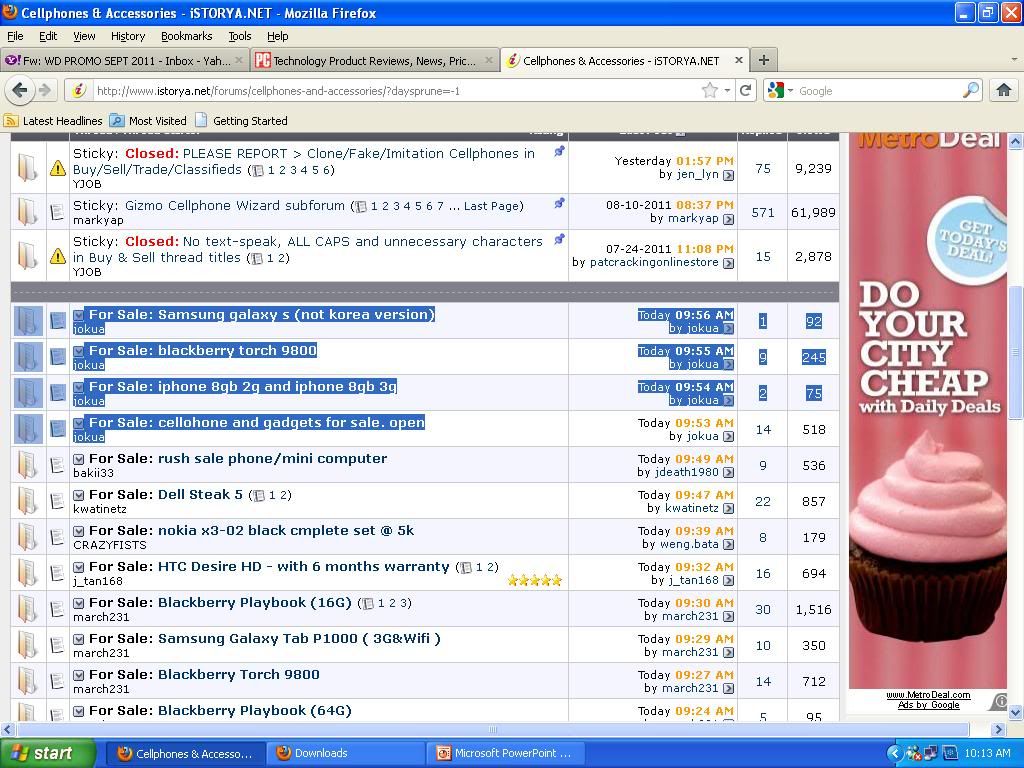Reload the page with the refresh icon
Image resolution: width=1024 pixels, height=768 pixels.
pyautogui.click(x=745, y=90)
